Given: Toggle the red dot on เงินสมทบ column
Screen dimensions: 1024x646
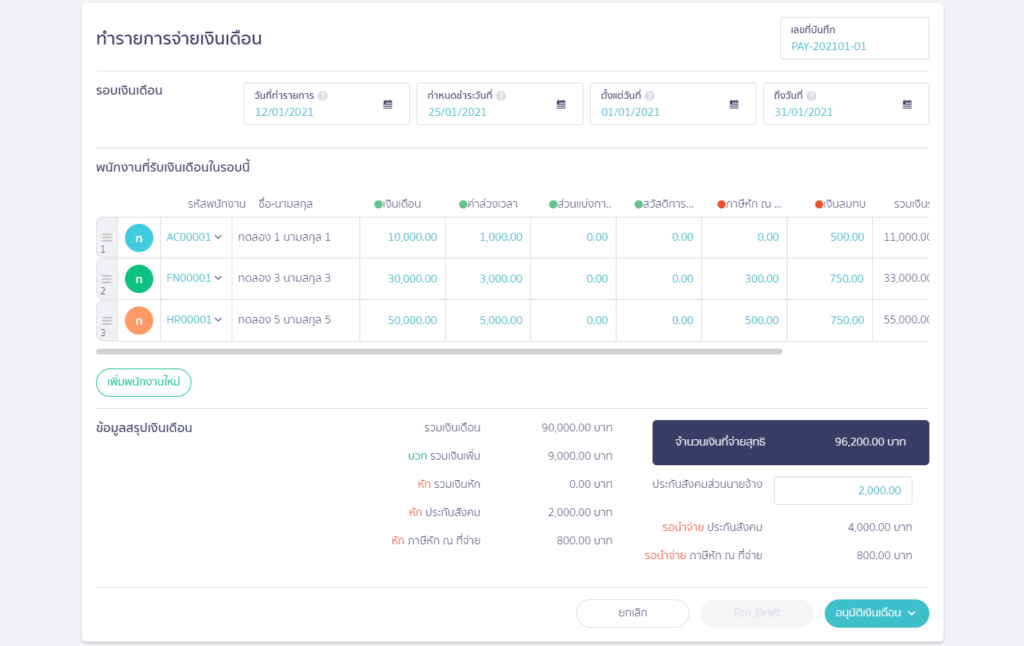Looking at the screenshot, I should click(x=817, y=204).
